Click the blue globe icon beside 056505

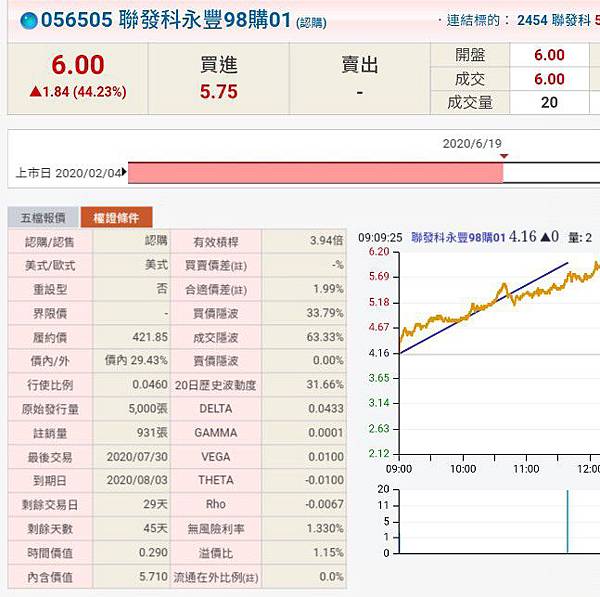click(29, 21)
